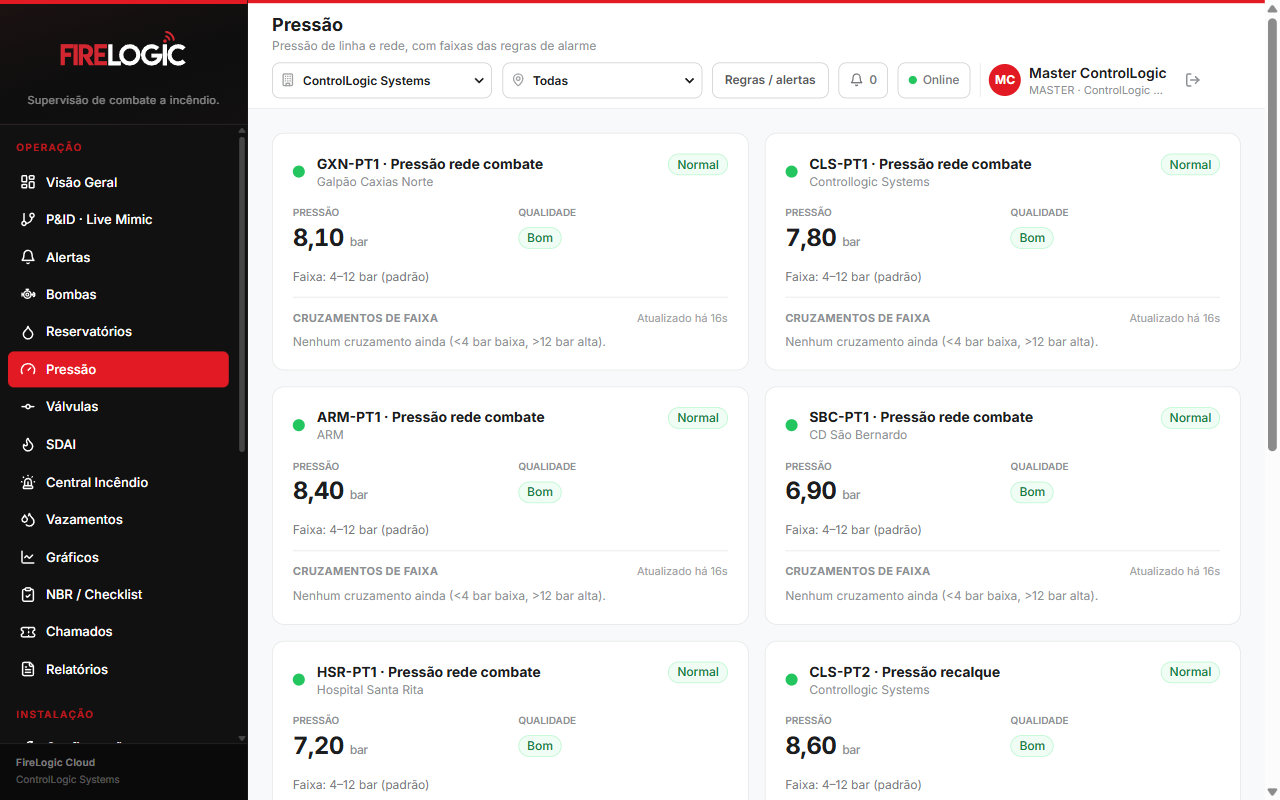Go to P&ID · Live Mimic page
Image resolution: width=1280 pixels, height=800 pixels.
click(x=118, y=219)
